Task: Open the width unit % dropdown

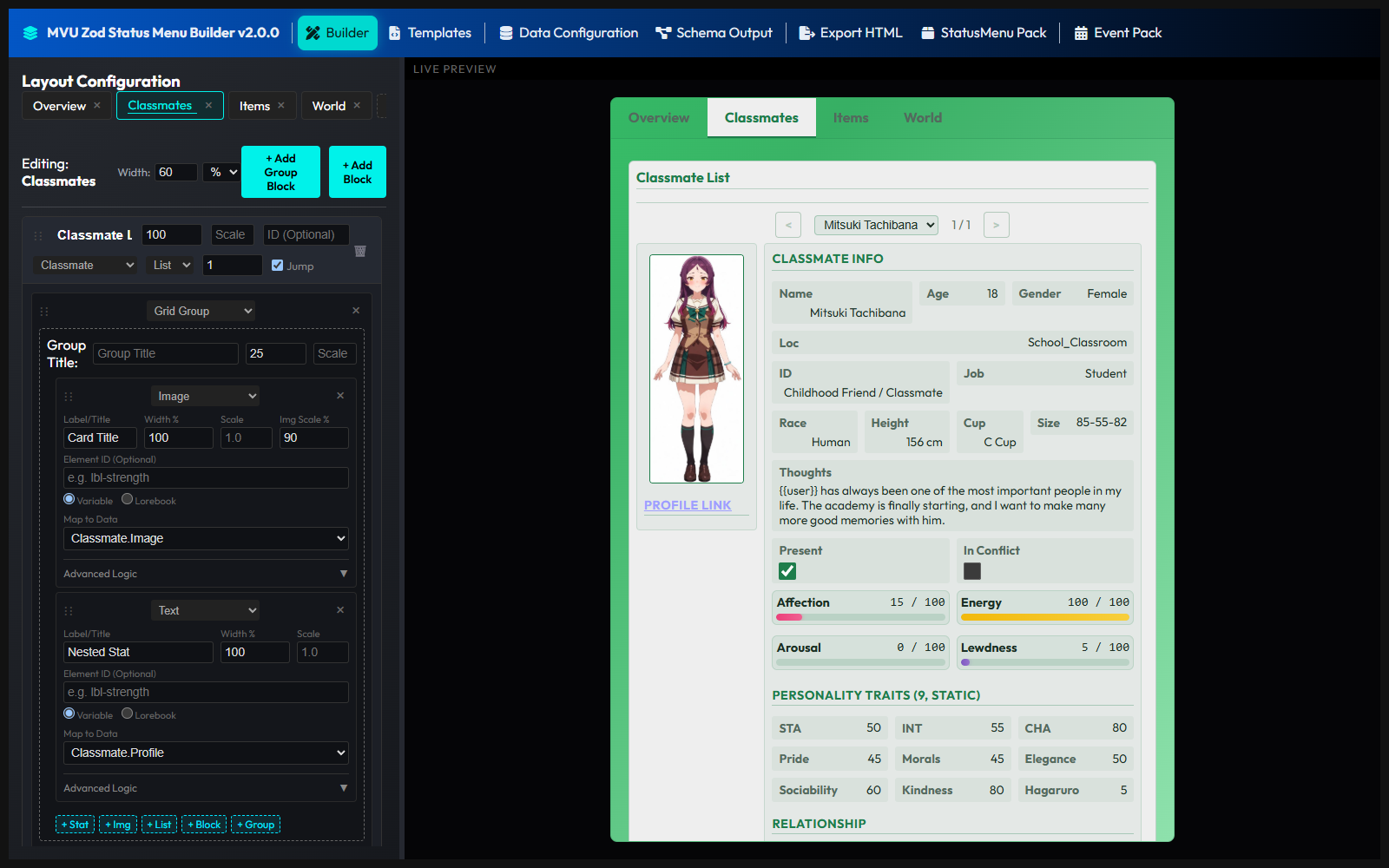Action: [x=223, y=172]
